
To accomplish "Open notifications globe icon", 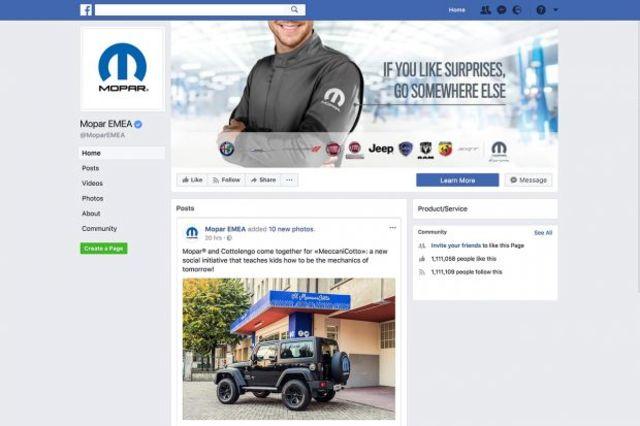I will [517, 10].
